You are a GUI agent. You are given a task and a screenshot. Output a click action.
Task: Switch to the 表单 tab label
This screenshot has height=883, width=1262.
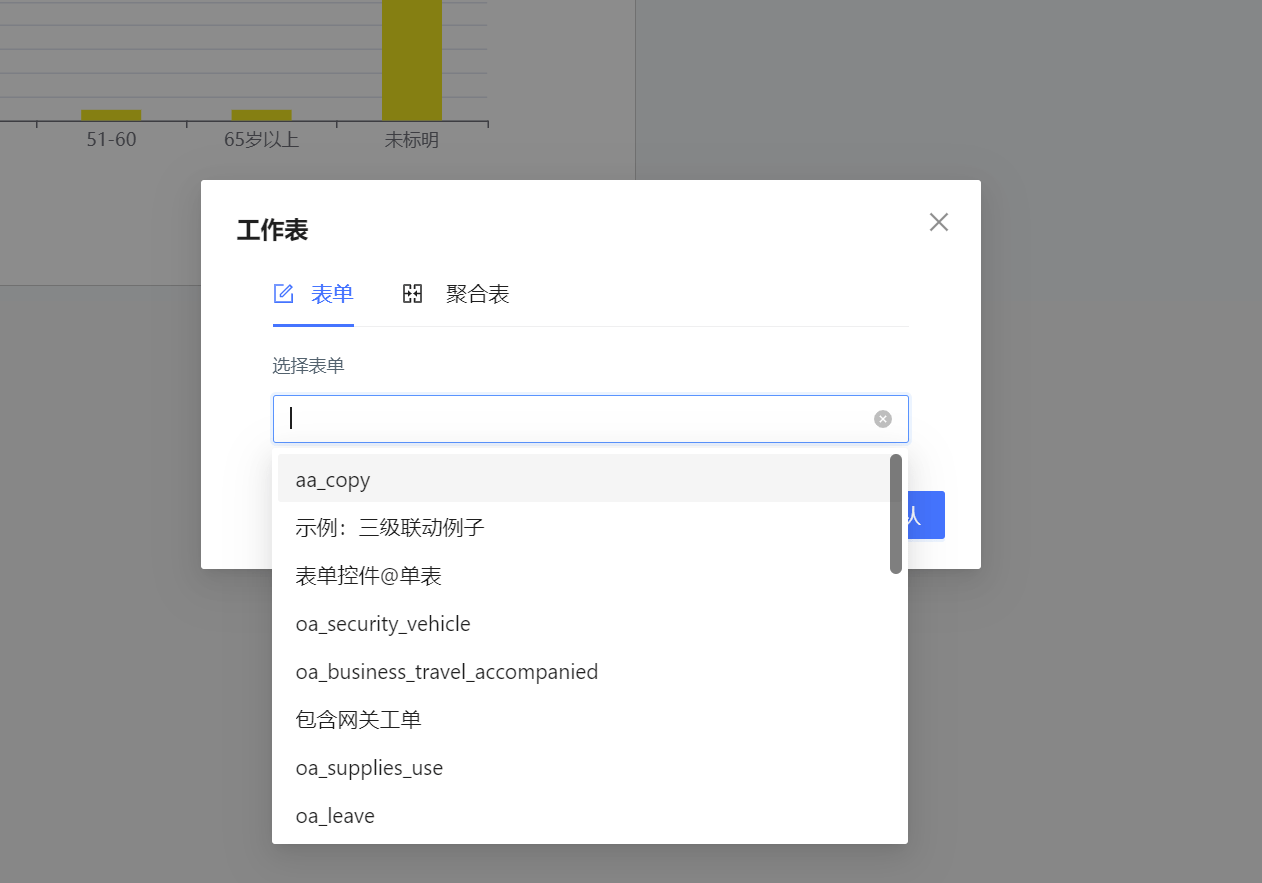(x=332, y=294)
